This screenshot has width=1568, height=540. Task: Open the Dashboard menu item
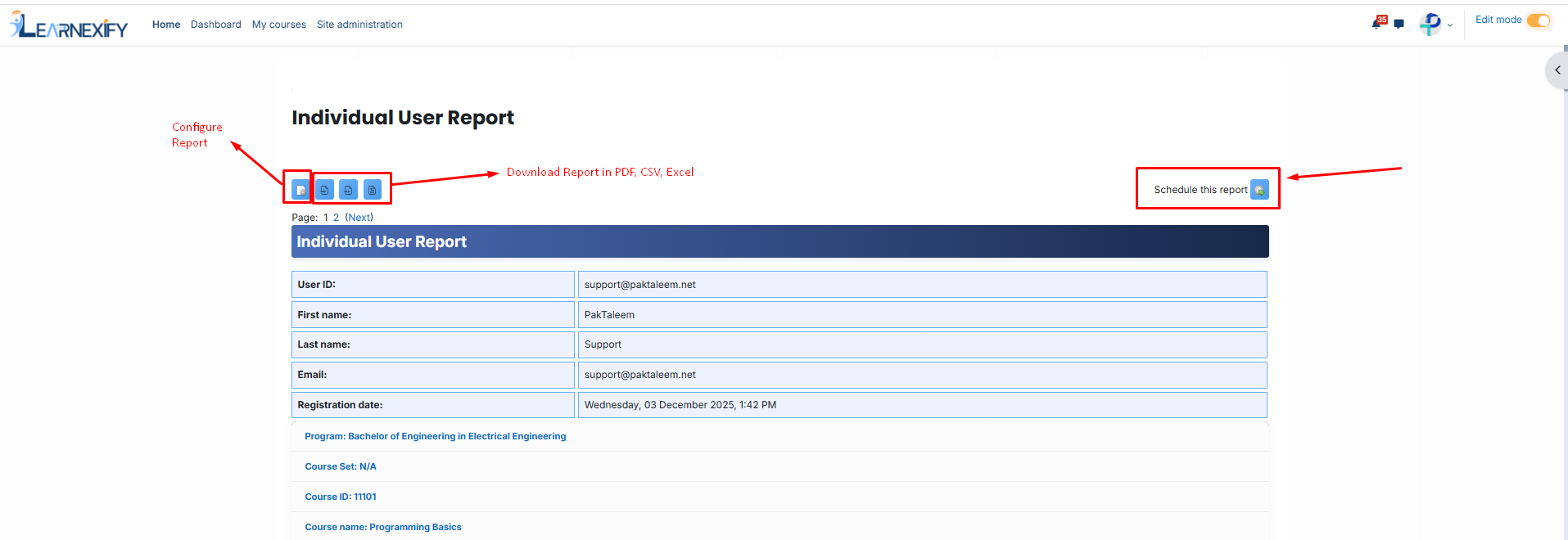(x=216, y=25)
